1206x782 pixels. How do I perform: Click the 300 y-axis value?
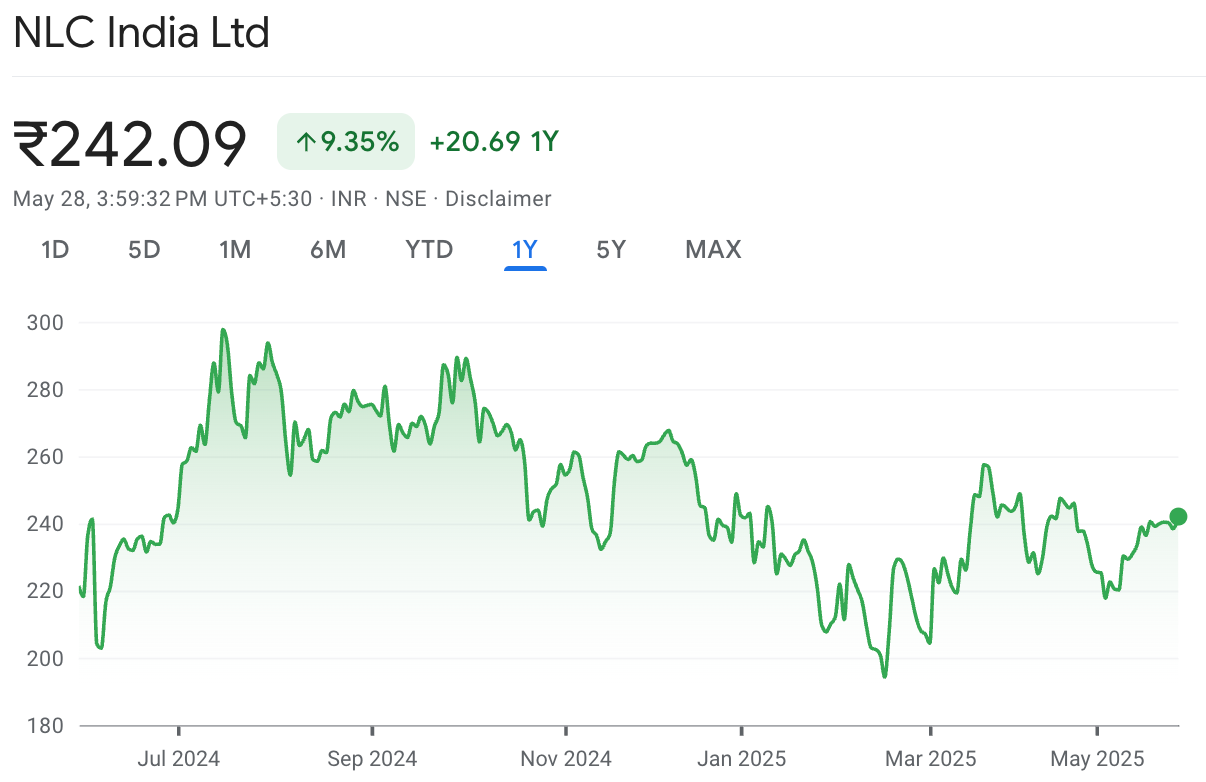point(45,323)
